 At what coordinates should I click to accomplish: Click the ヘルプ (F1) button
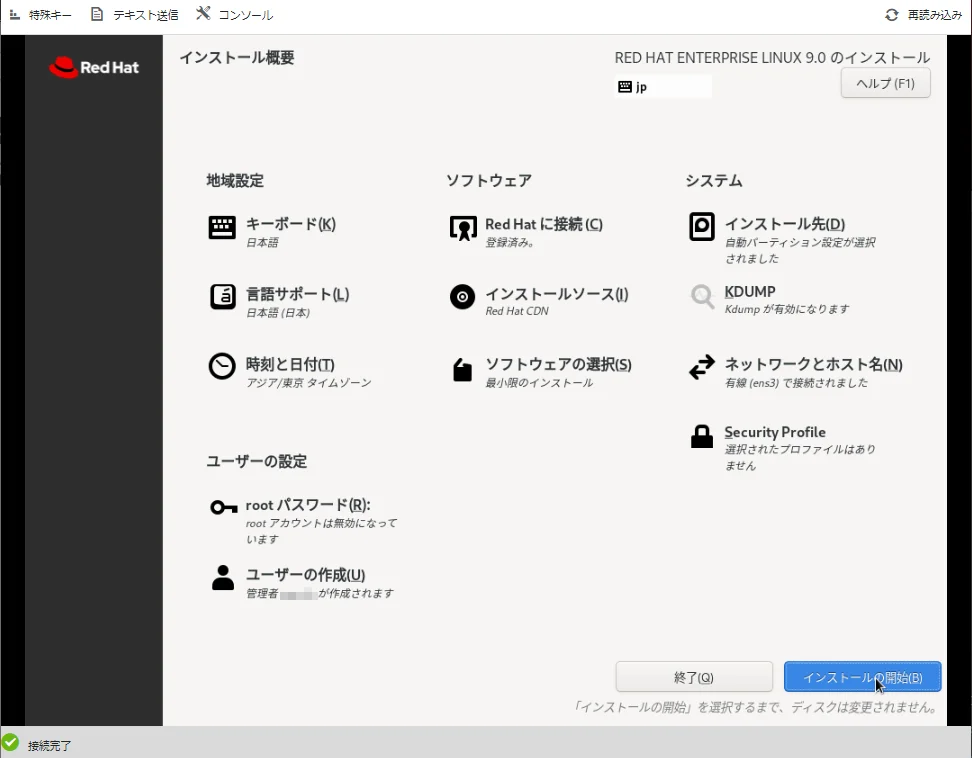click(885, 83)
